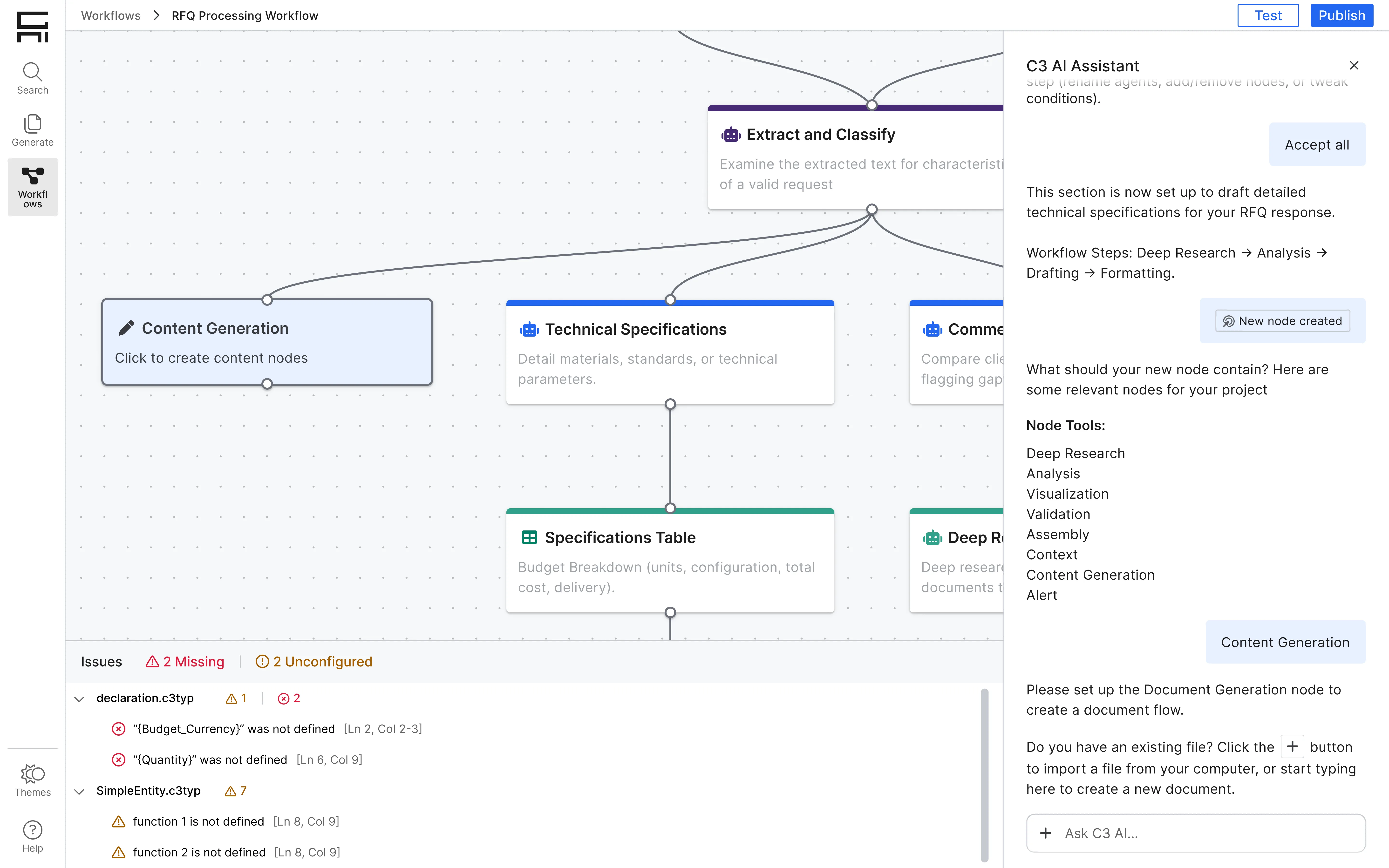Focus the Ask C3 AI input field

coord(1196,833)
